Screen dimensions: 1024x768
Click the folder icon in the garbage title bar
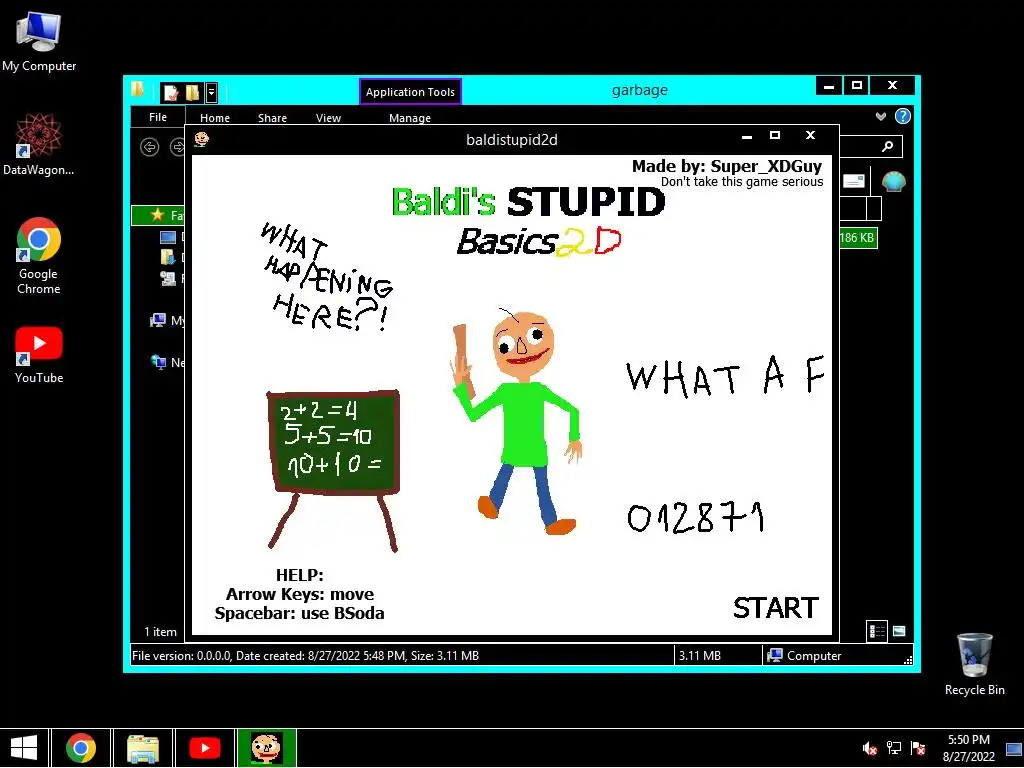point(137,89)
